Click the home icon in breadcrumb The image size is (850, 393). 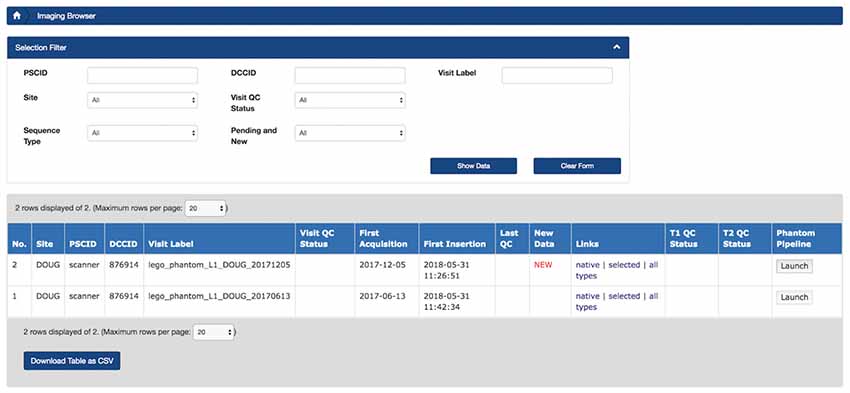point(17,16)
